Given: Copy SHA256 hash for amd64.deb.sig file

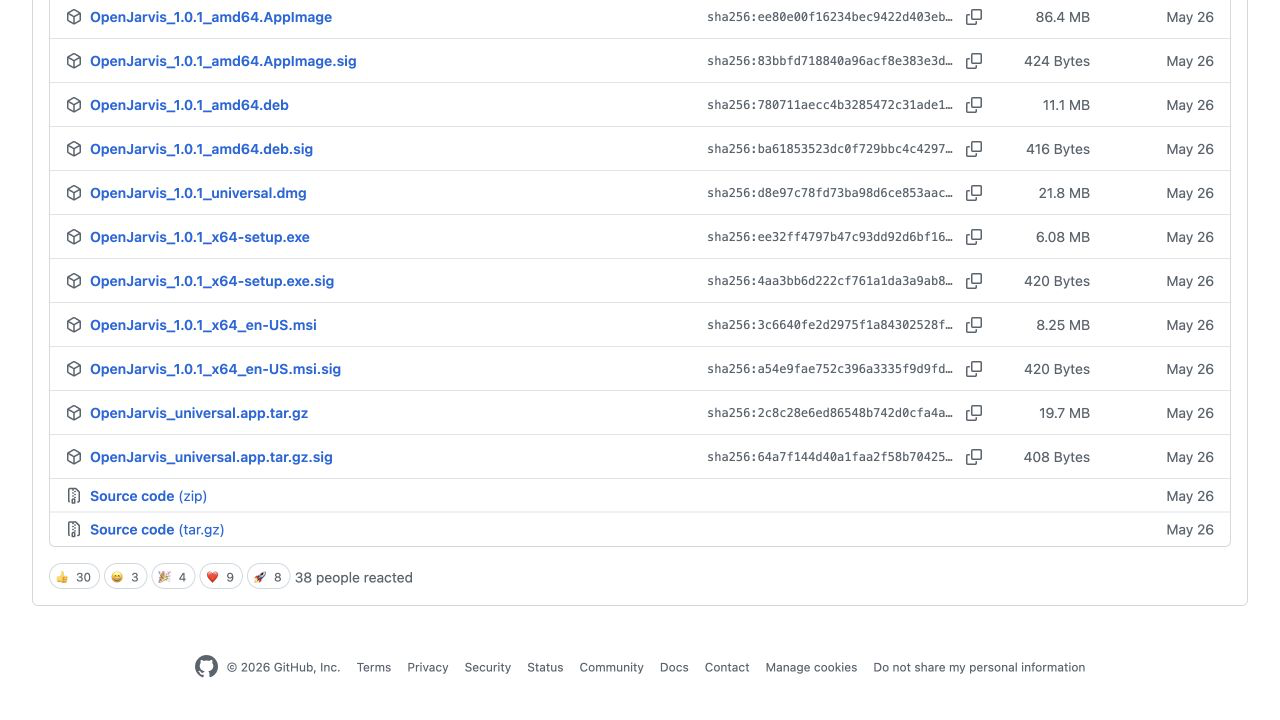Looking at the screenshot, I should (x=974, y=149).
